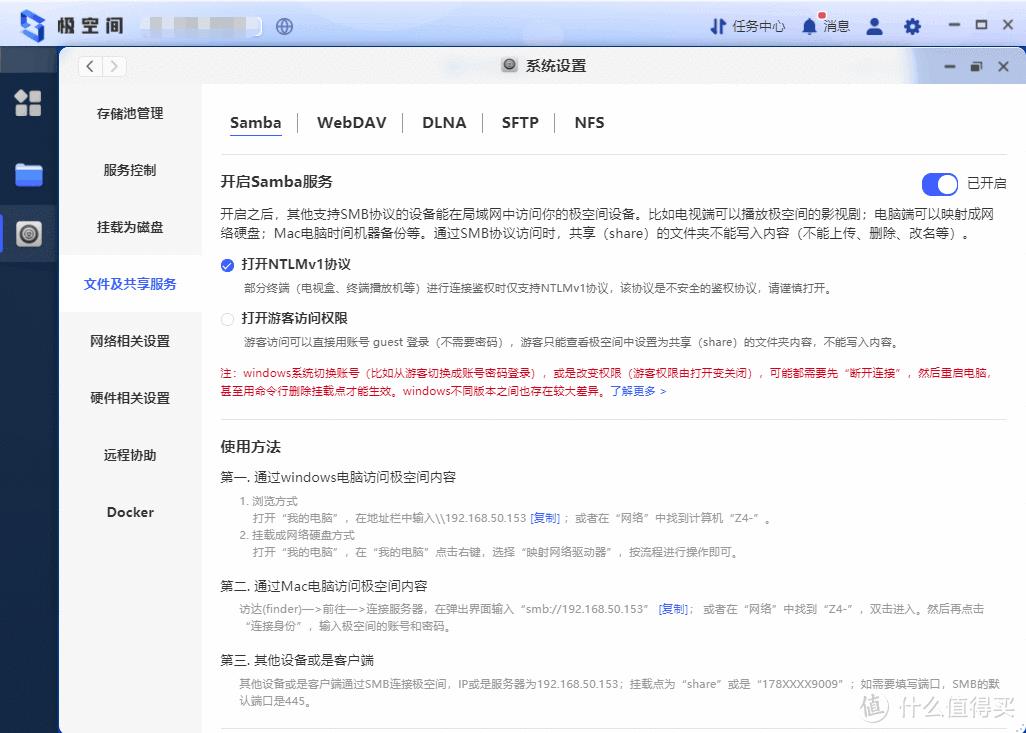1026x733 pixels.
Task: Open the app grid sidebar icon
Action: tap(28, 103)
